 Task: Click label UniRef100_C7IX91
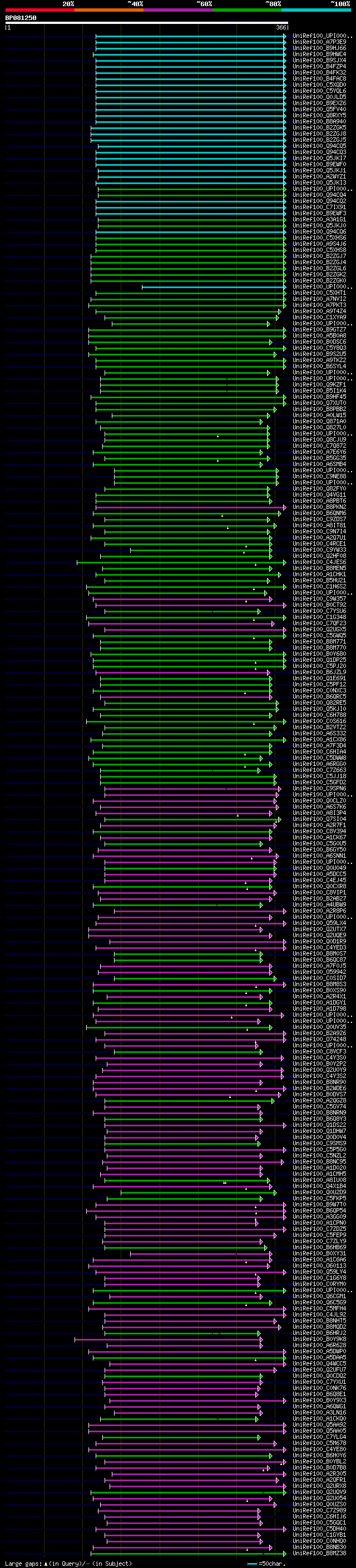coord(319,207)
